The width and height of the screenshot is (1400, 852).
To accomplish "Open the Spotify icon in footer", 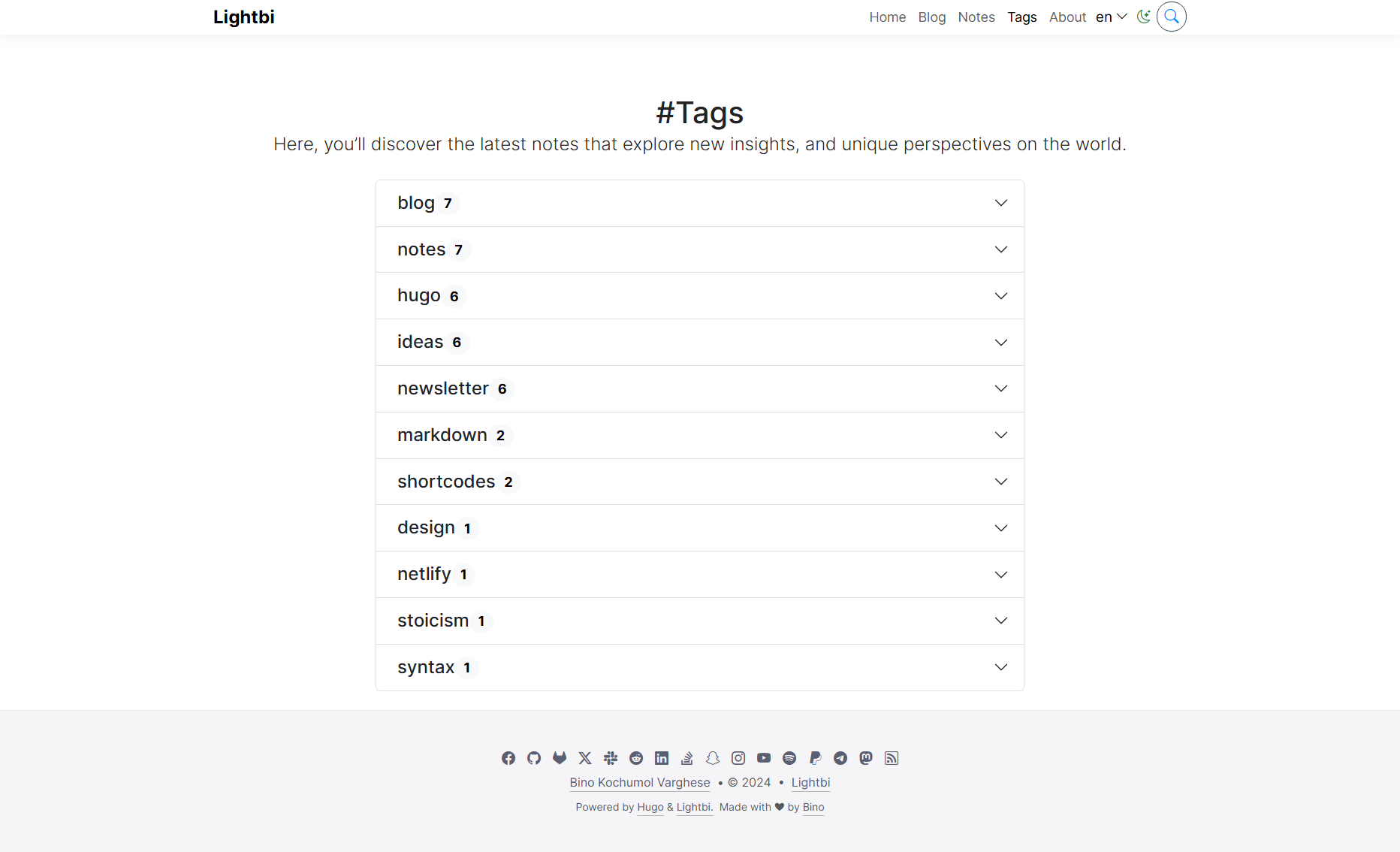I will 789,758.
